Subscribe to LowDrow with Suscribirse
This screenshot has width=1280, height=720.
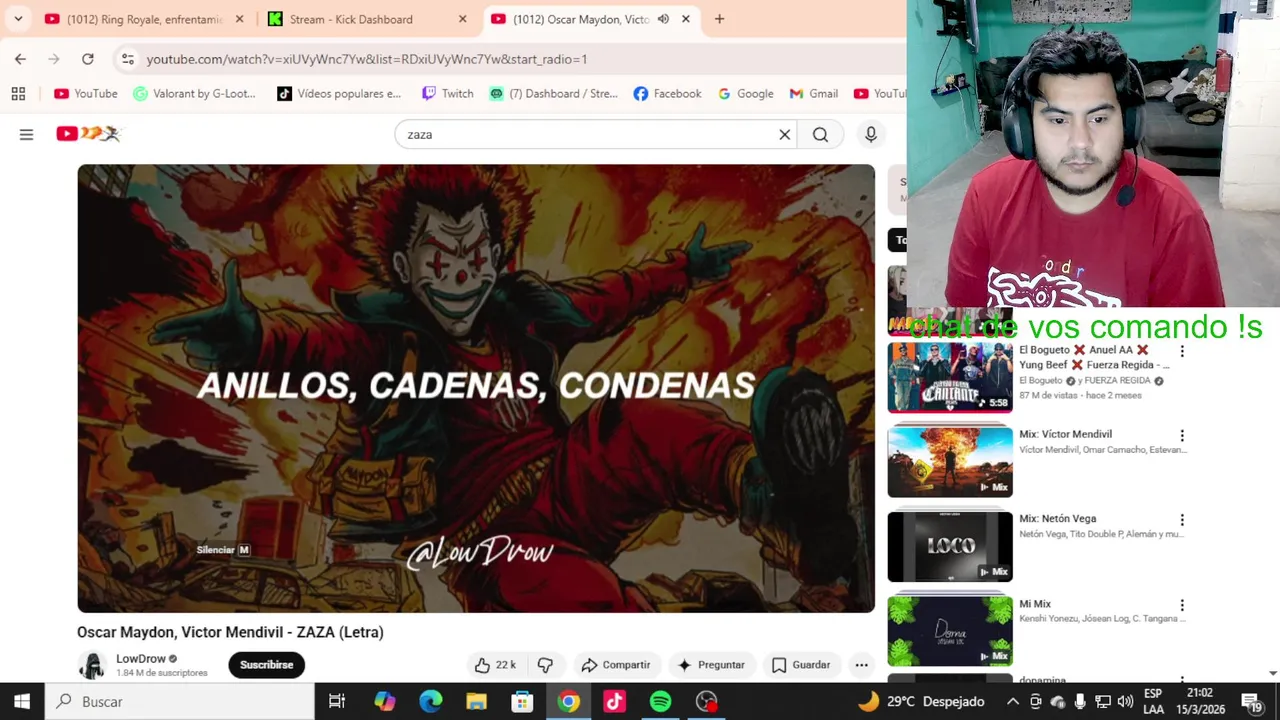tap(266, 665)
